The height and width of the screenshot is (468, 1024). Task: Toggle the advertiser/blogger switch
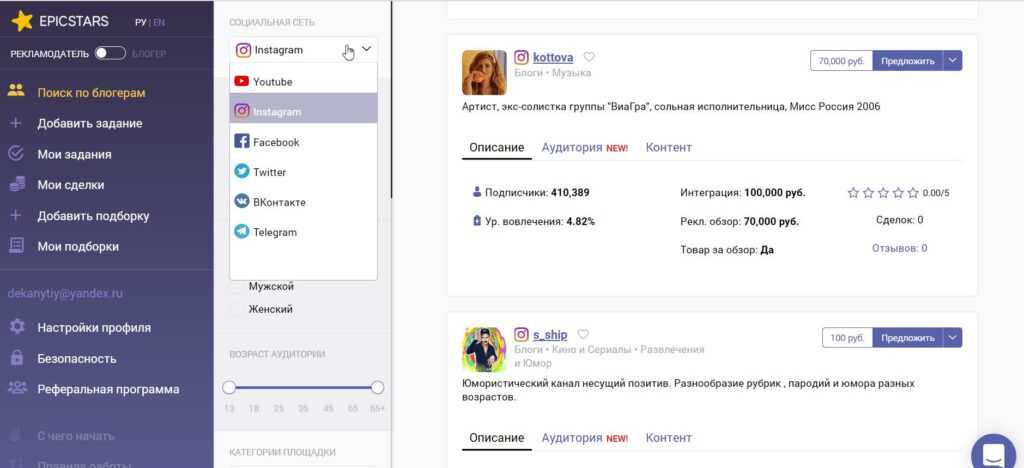click(x=110, y=53)
